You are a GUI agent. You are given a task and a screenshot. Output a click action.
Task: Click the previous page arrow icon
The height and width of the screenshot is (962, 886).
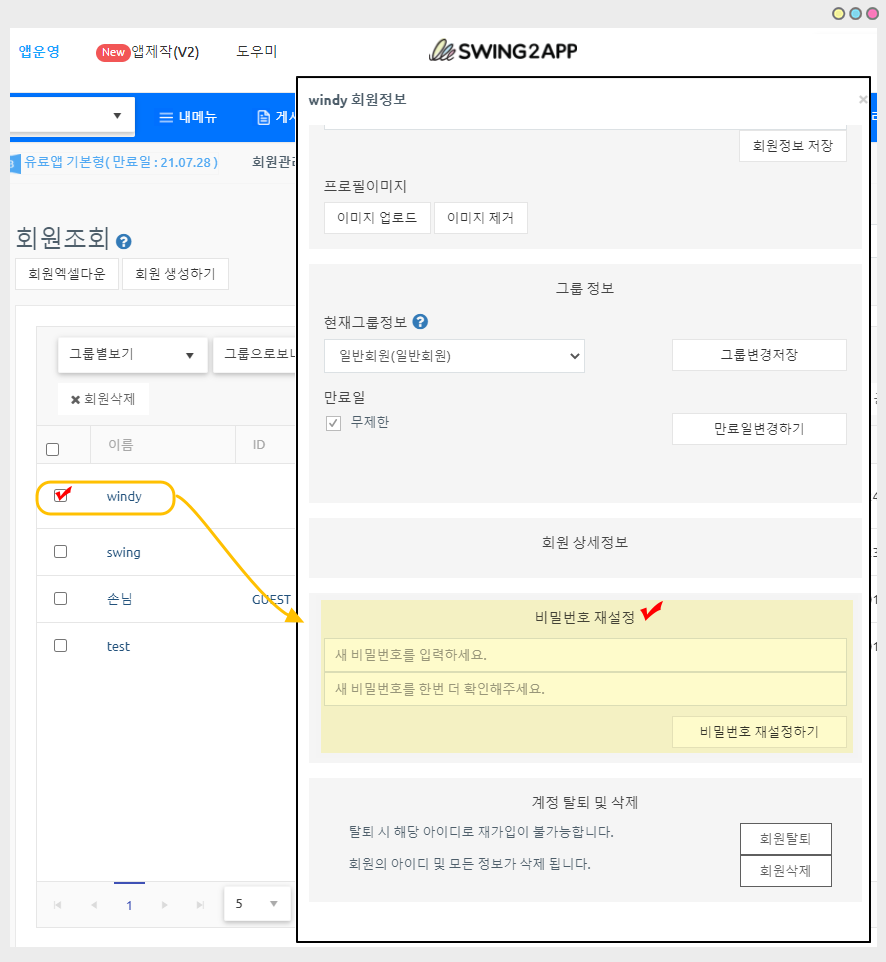coord(94,905)
